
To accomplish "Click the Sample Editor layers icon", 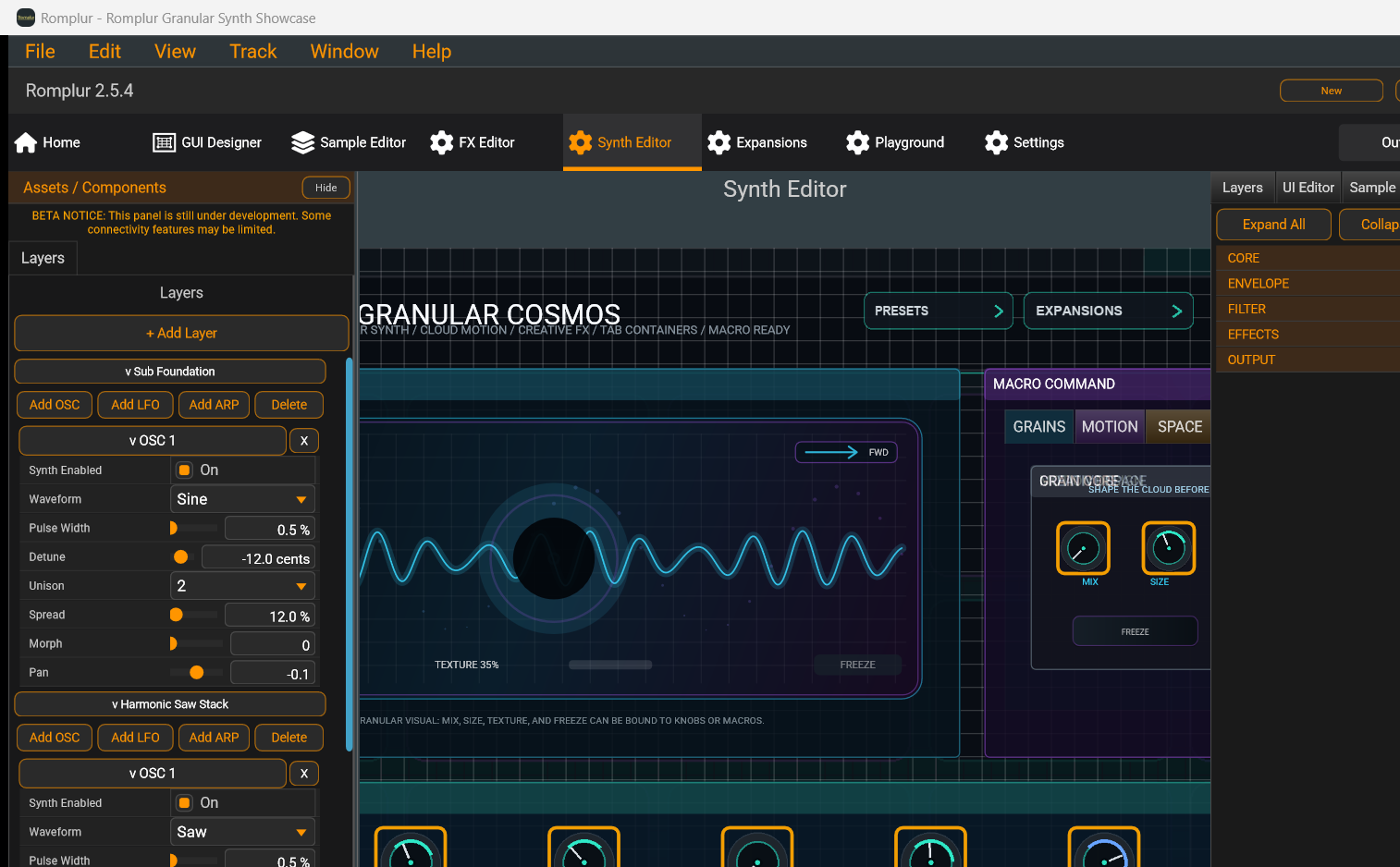I will (303, 142).
